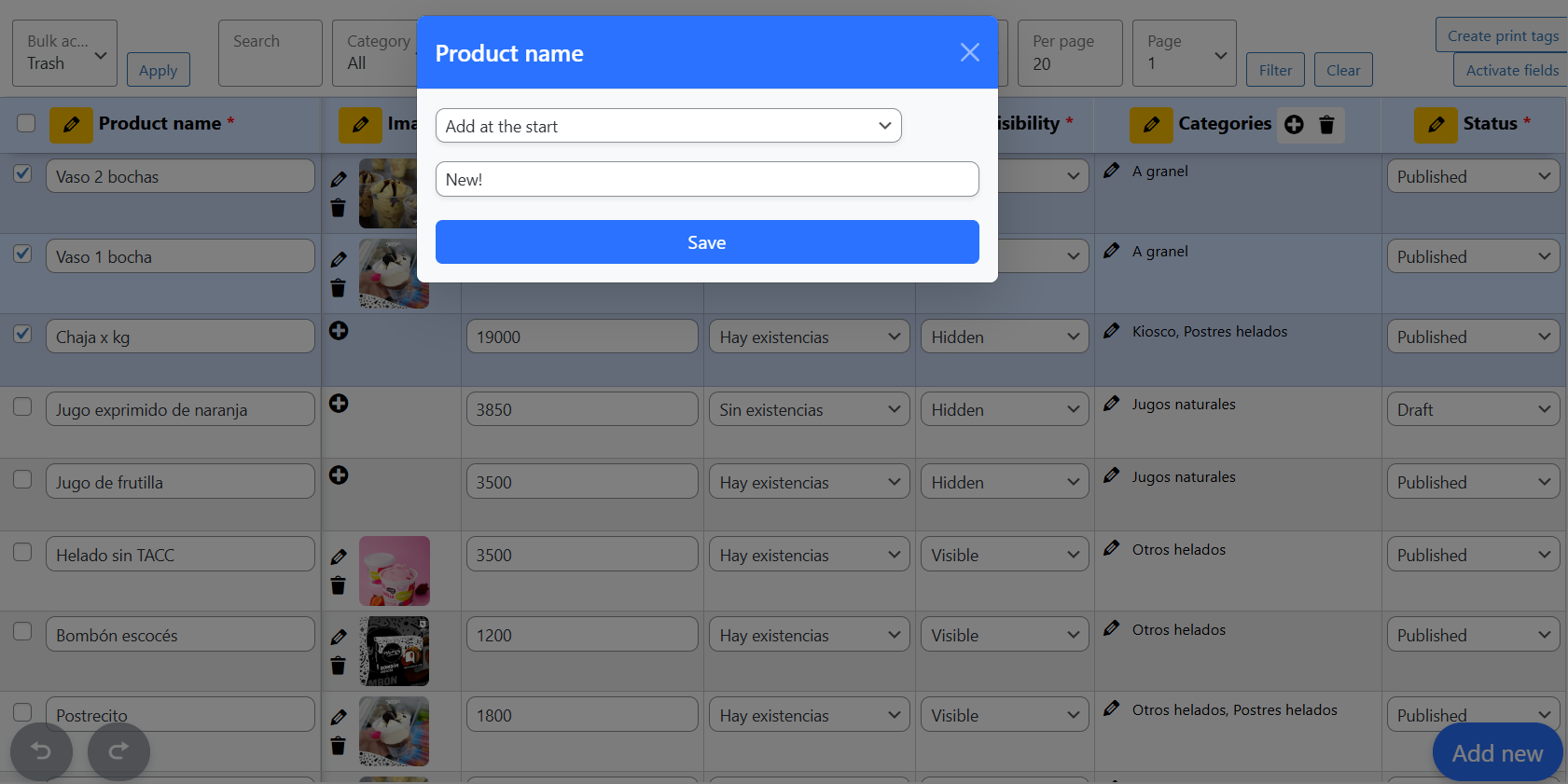1568x784 pixels.
Task: Open status dropdown for Jugo exprimido de naranja
Action: (1472, 409)
